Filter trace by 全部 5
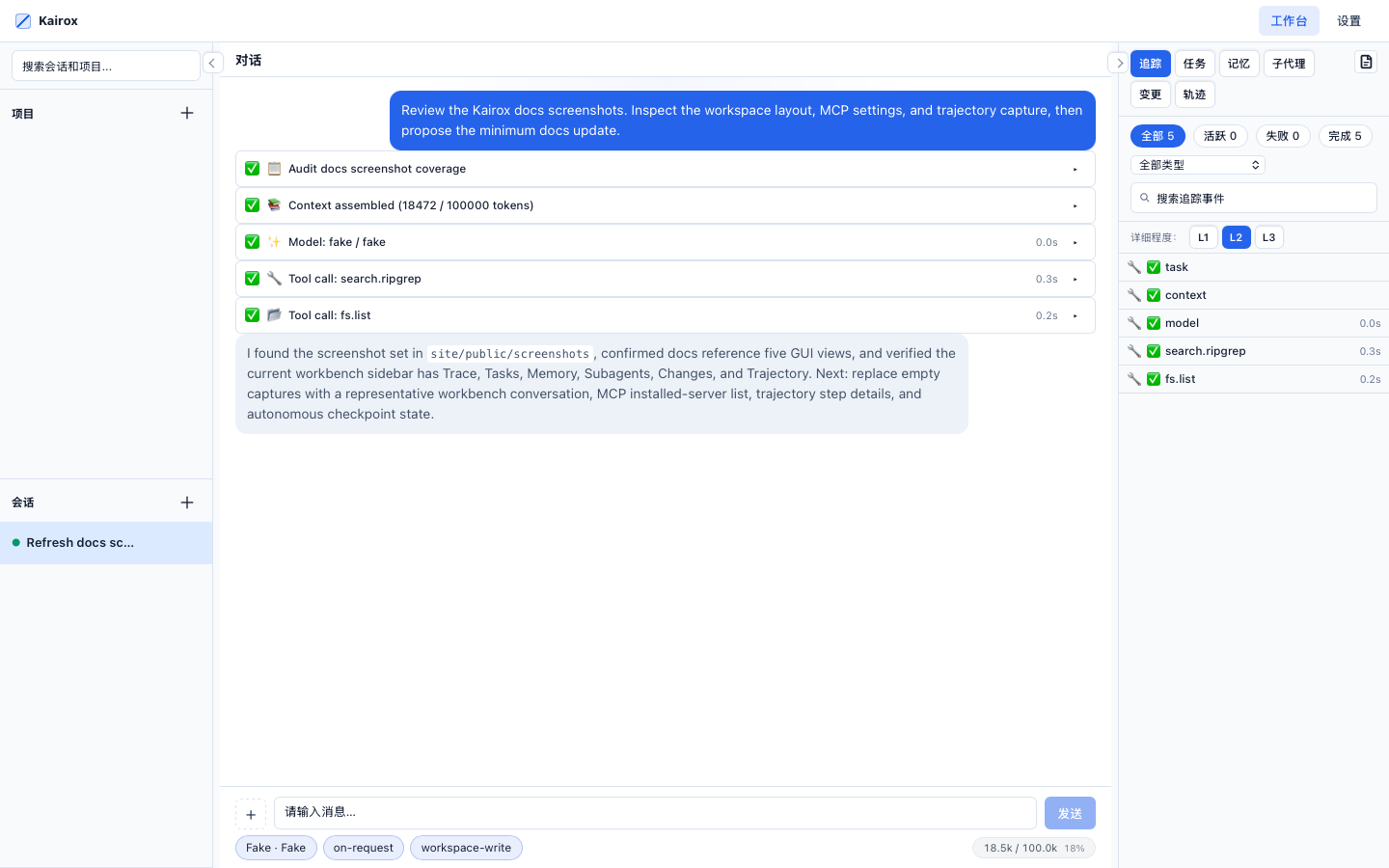The height and width of the screenshot is (868, 1389). pyautogui.click(x=1157, y=136)
